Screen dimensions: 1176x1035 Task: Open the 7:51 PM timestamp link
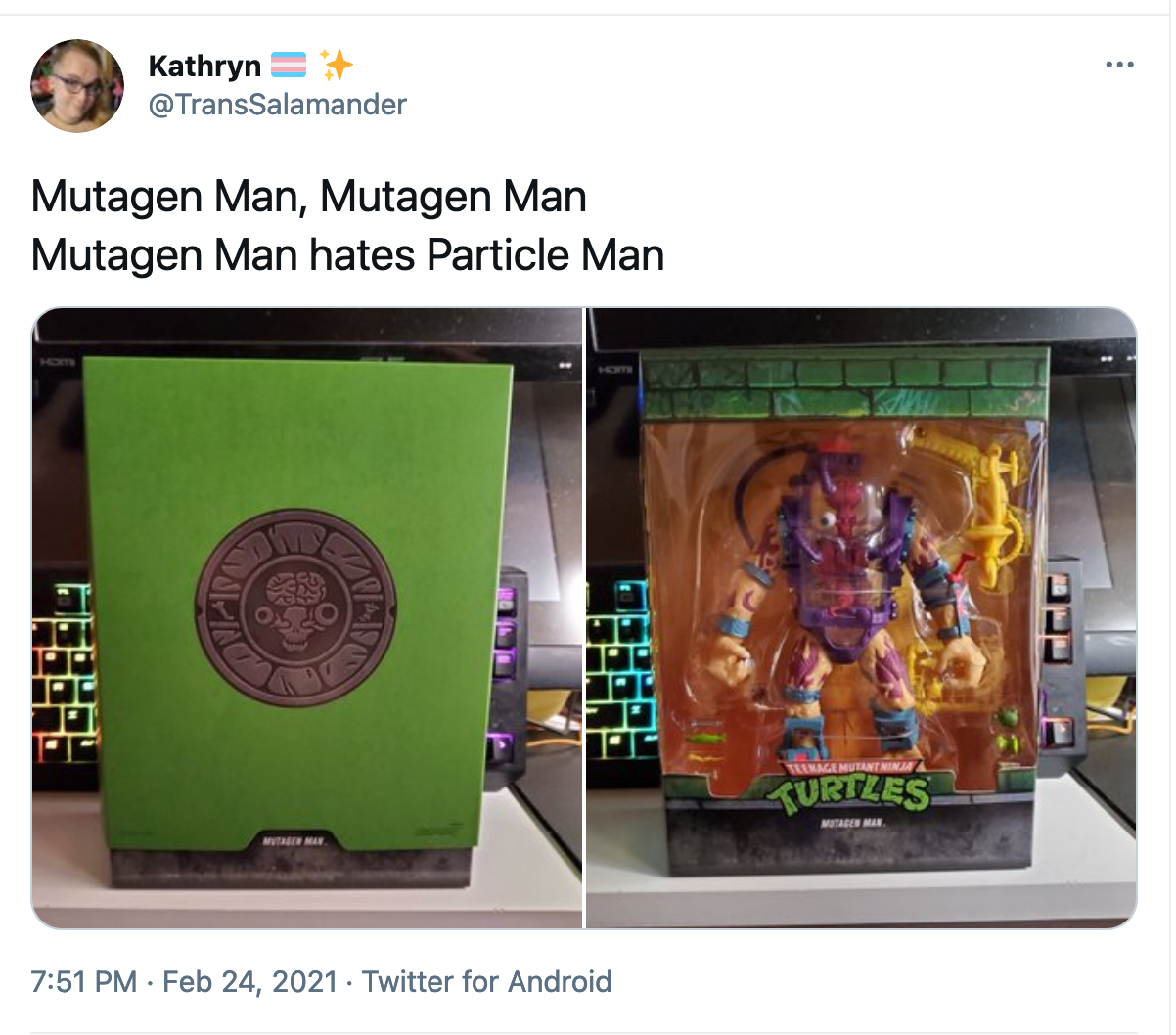tap(84, 981)
